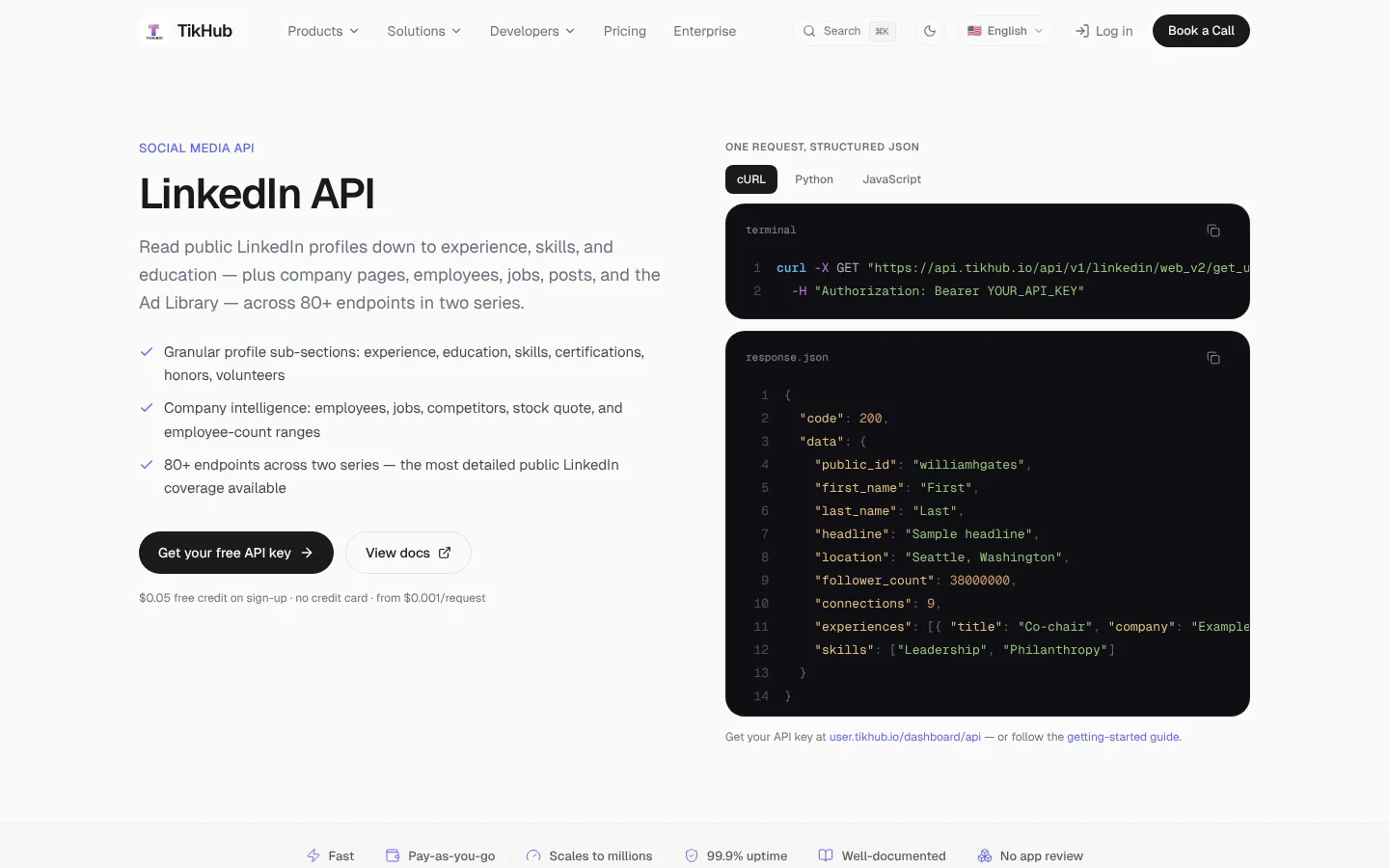
Task: Click the "public_id": "williamhgates" line
Action: point(923,465)
